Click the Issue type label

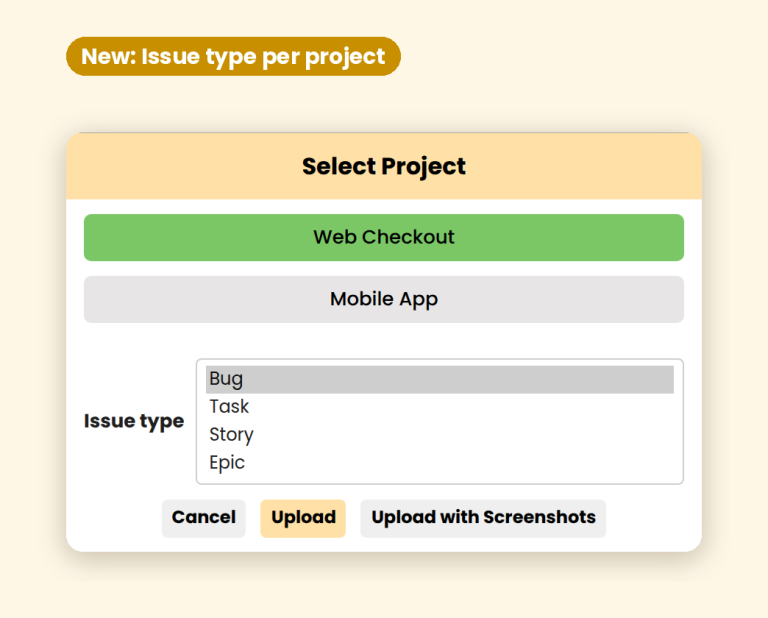coord(134,421)
